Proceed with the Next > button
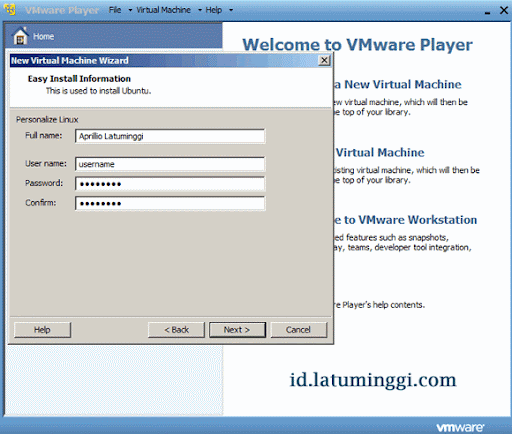Image resolution: width=512 pixels, height=434 pixels. 237,330
